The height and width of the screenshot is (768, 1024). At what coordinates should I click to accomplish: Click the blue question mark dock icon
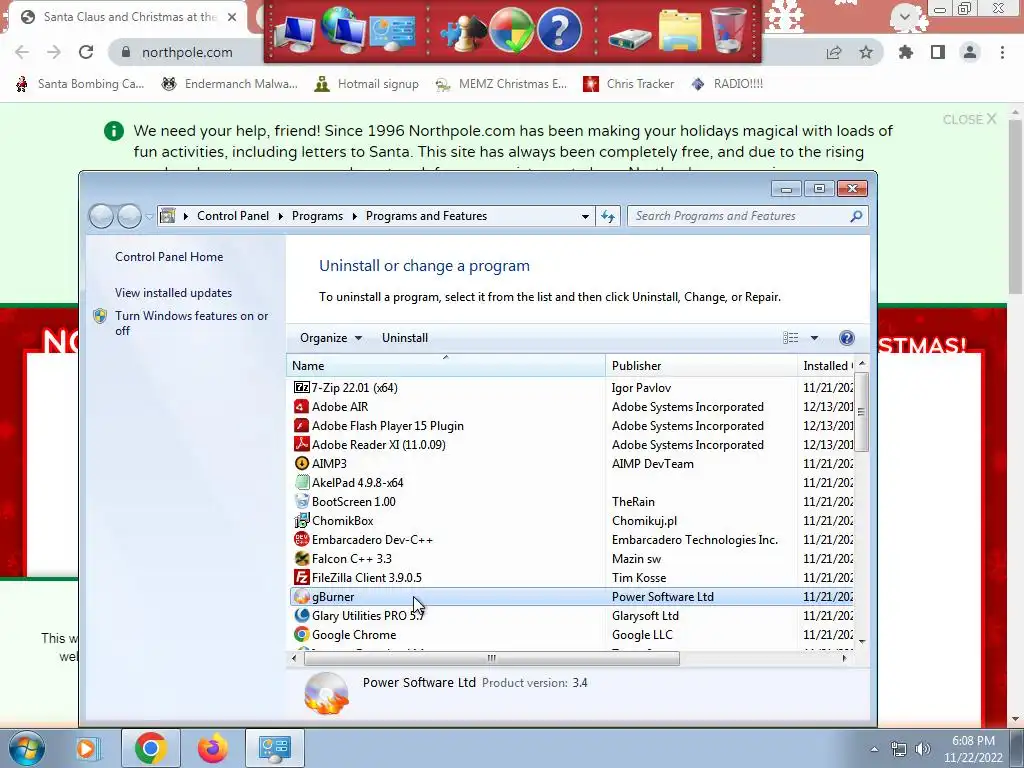tap(559, 29)
